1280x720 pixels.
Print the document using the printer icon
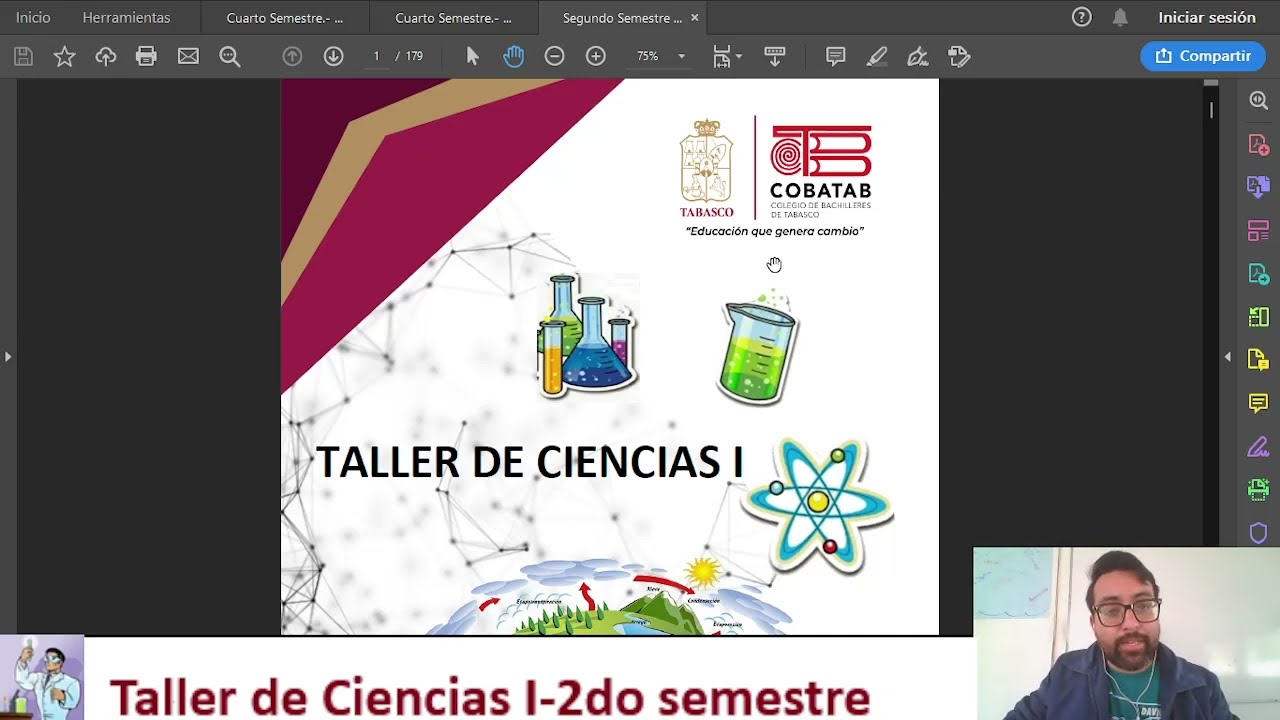pos(147,57)
